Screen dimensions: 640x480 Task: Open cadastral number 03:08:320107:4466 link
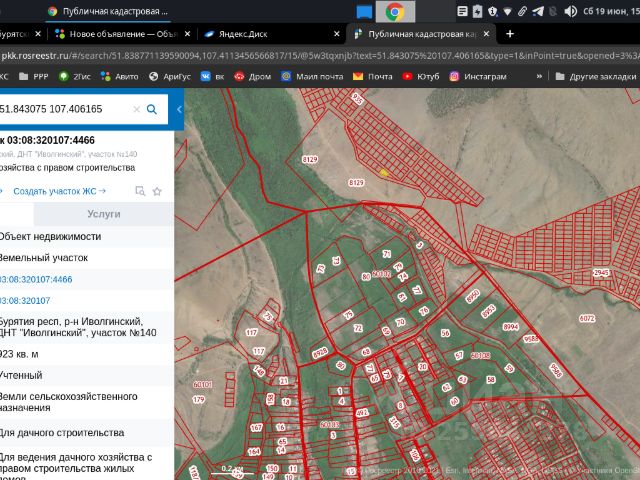[36, 279]
